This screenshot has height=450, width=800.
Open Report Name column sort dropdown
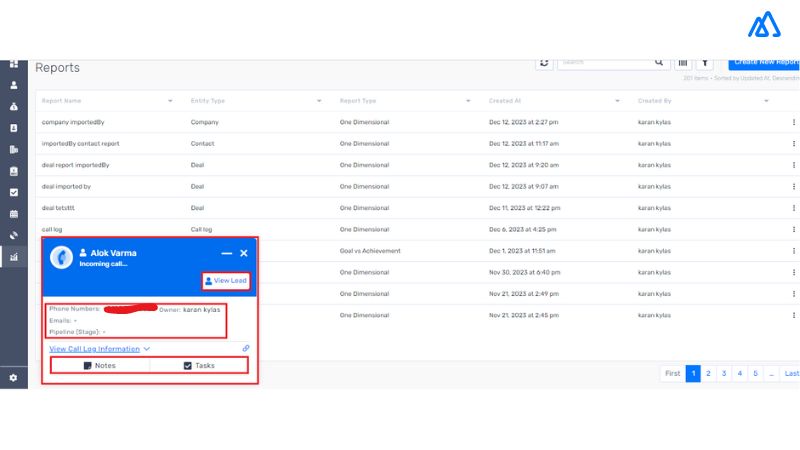[170, 101]
